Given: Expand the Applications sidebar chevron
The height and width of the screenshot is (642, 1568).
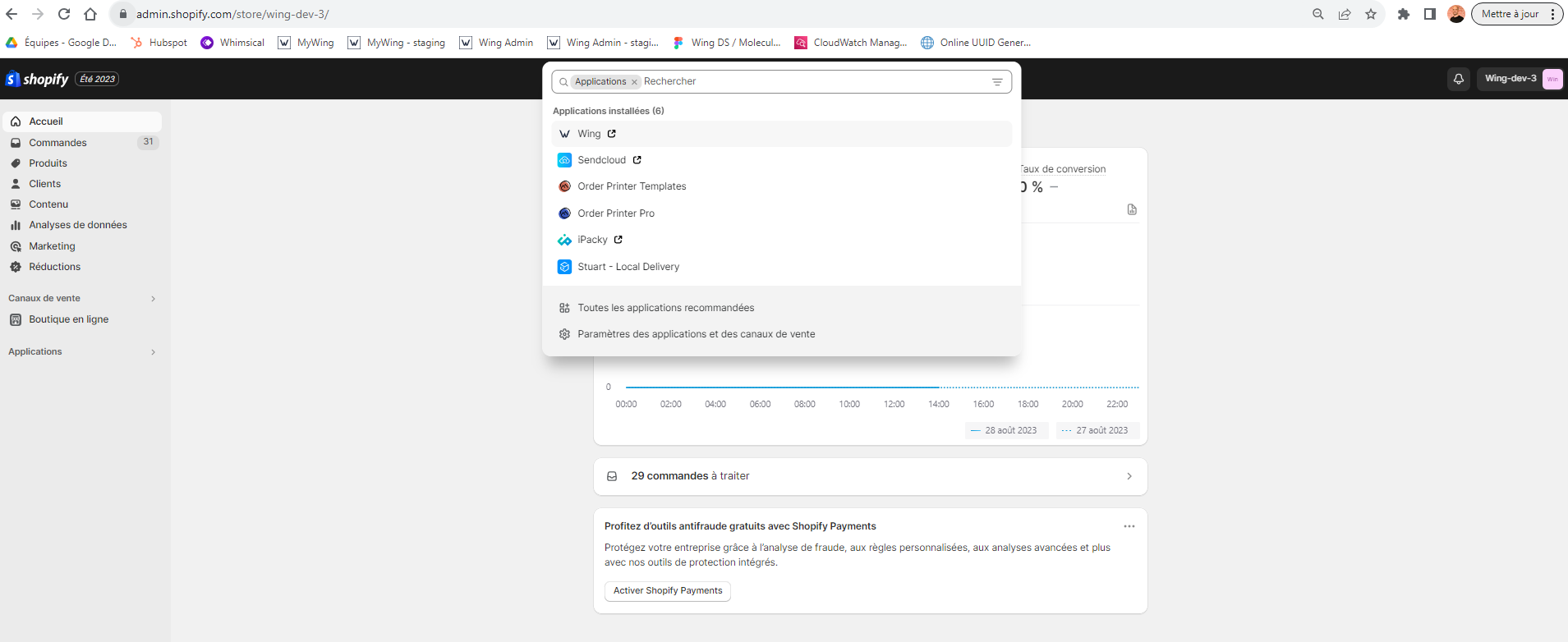Looking at the screenshot, I should 153,352.
